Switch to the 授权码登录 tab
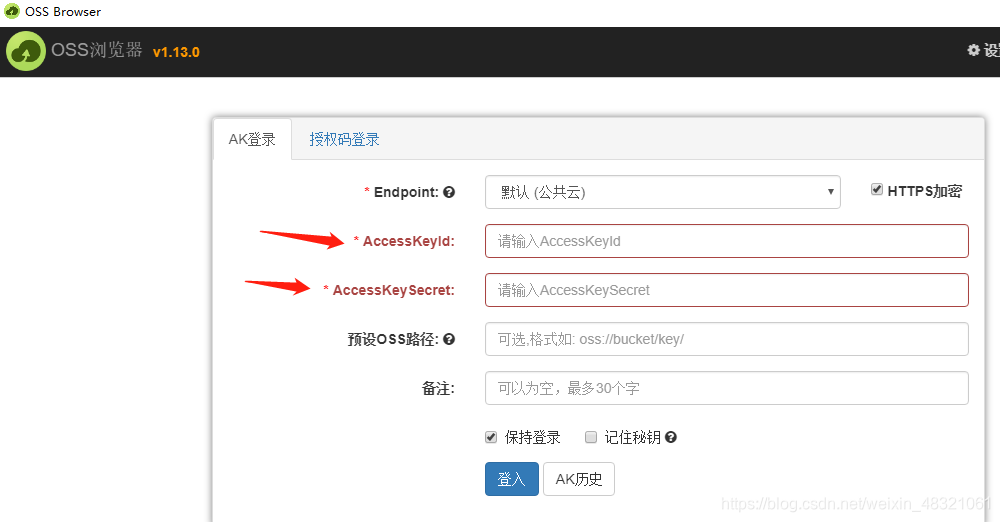Image resolution: width=1000 pixels, height=522 pixels. (x=344, y=139)
